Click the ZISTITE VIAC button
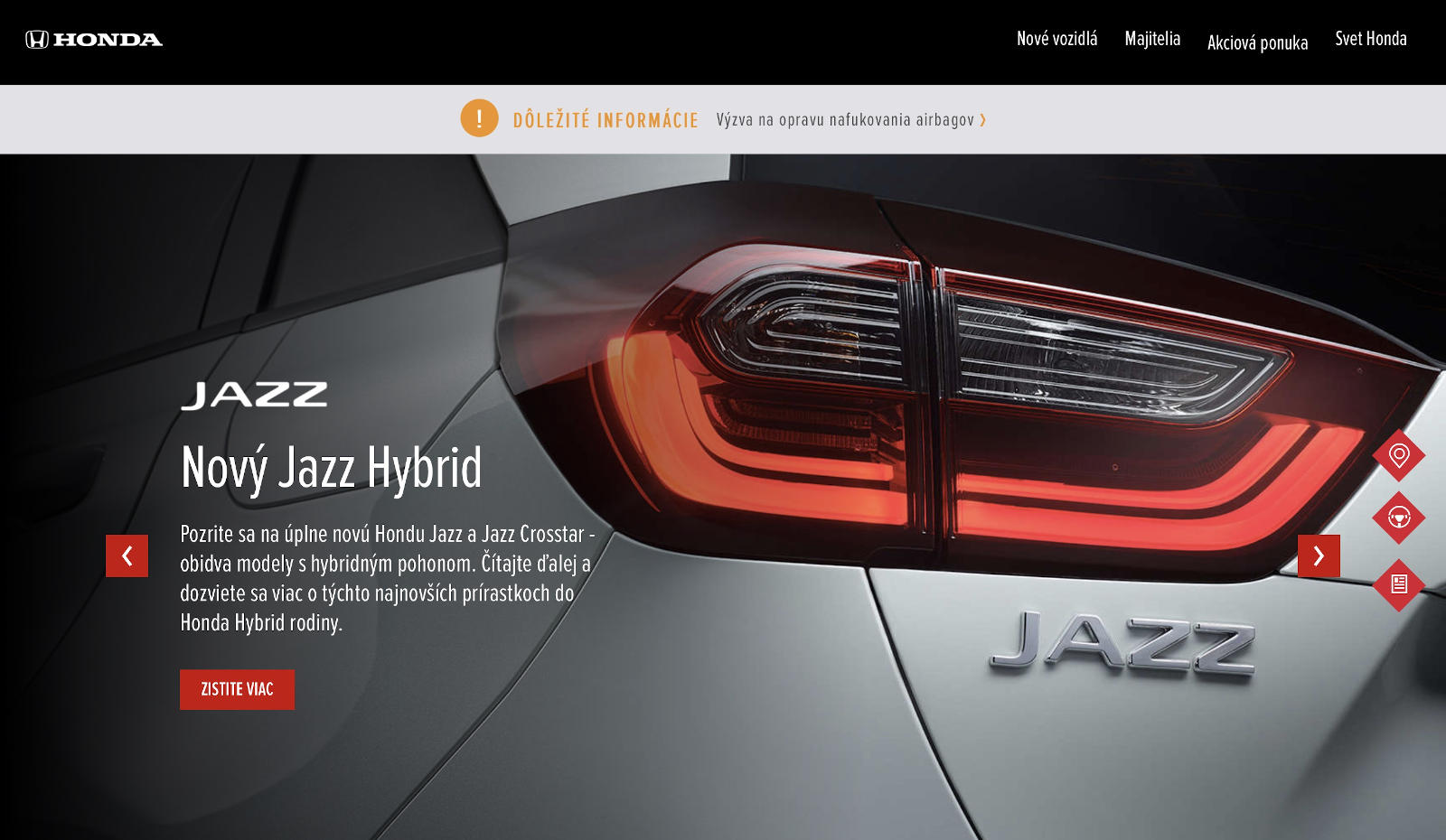The height and width of the screenshot is (840, 1446). [237, 689]
